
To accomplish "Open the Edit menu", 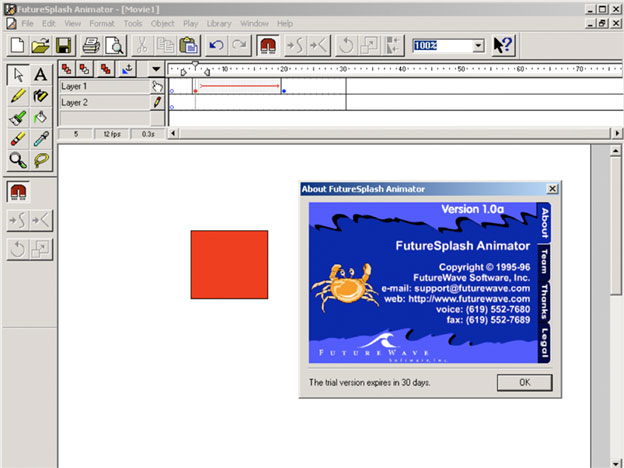I will coord(49,23).
